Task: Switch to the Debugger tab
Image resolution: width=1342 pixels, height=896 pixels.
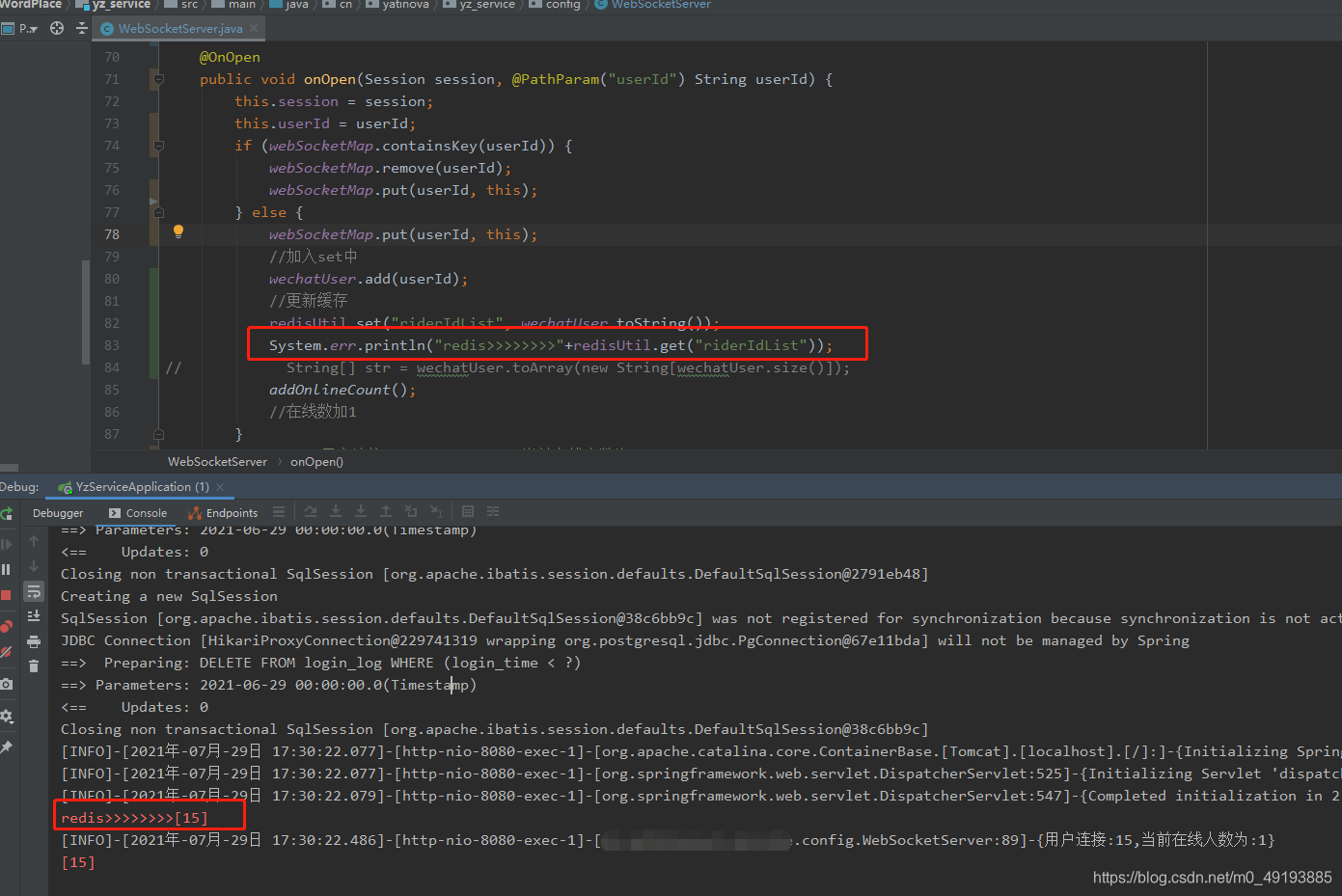Action: 58,513
